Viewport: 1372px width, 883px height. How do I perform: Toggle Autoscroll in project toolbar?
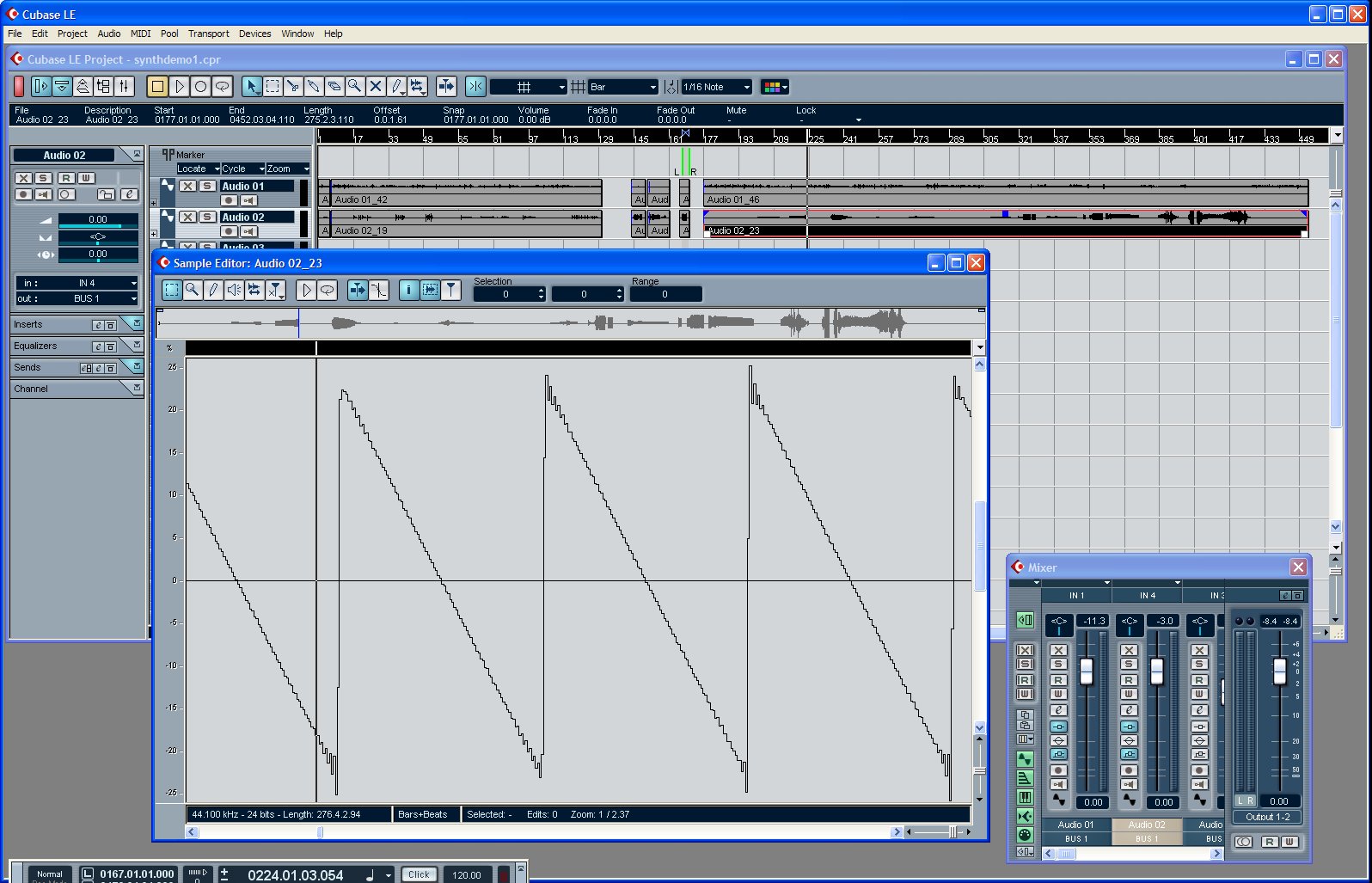click(x=446, y=87)
